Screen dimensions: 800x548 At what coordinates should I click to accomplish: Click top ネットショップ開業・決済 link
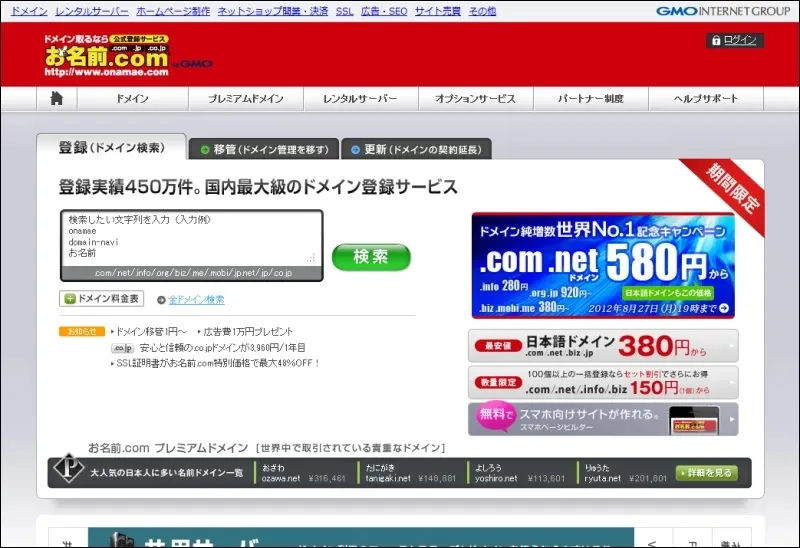(273, 11)
